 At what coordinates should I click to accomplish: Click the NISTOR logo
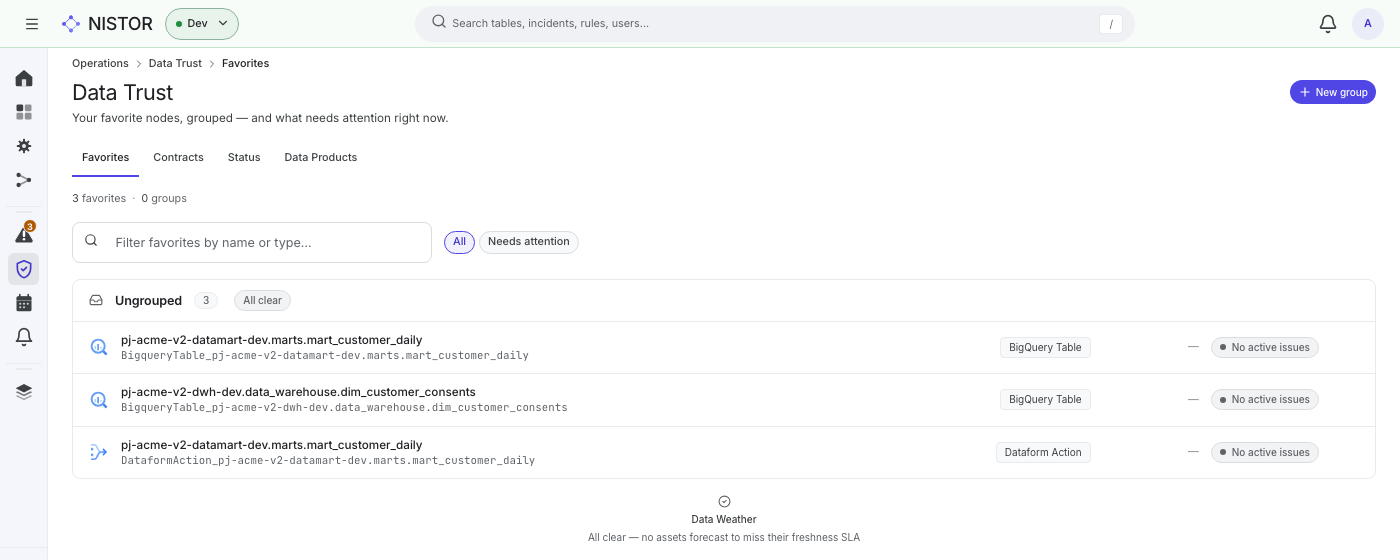point(107,23)
